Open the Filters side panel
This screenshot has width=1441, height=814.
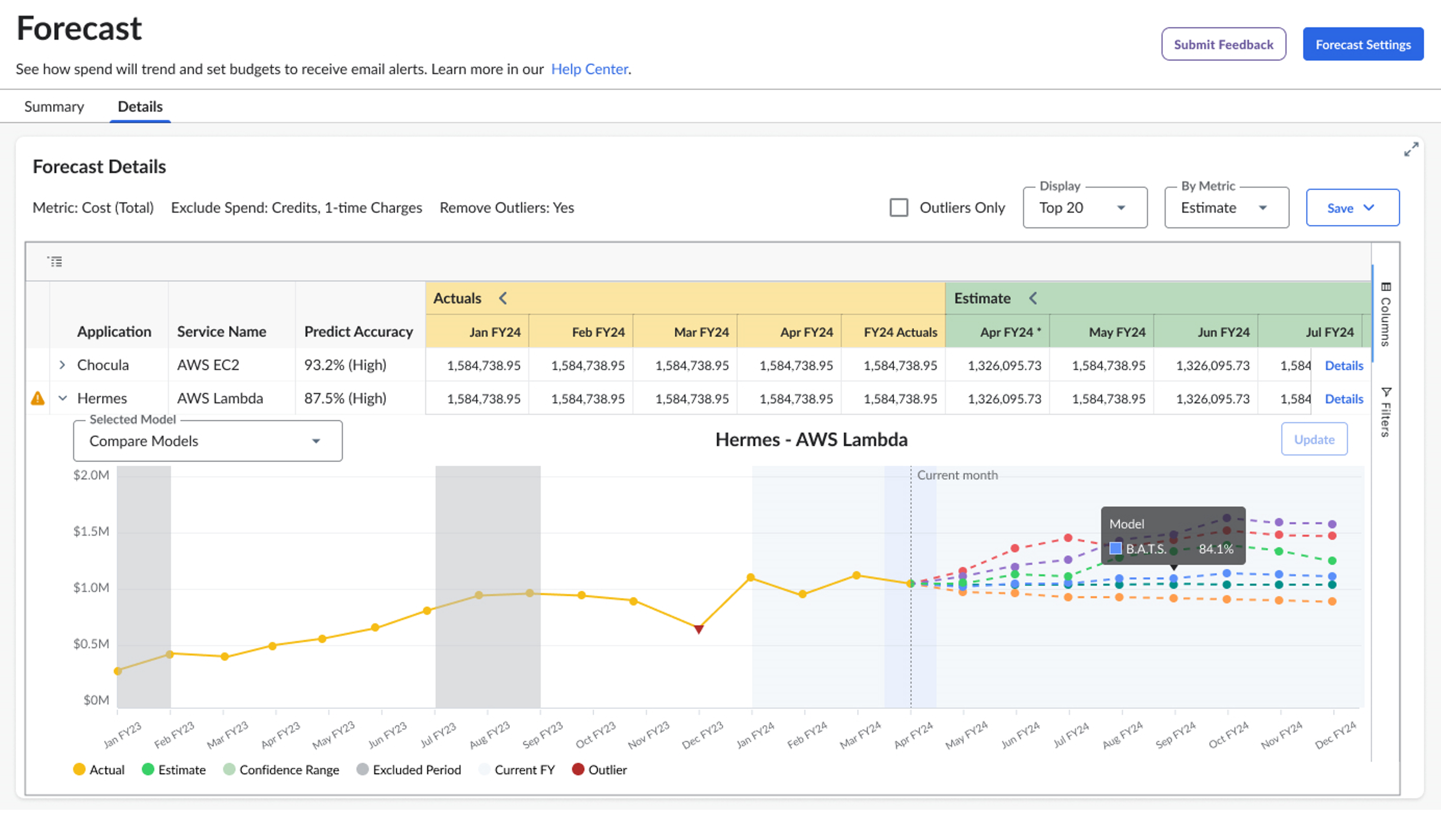(1385, 412)
